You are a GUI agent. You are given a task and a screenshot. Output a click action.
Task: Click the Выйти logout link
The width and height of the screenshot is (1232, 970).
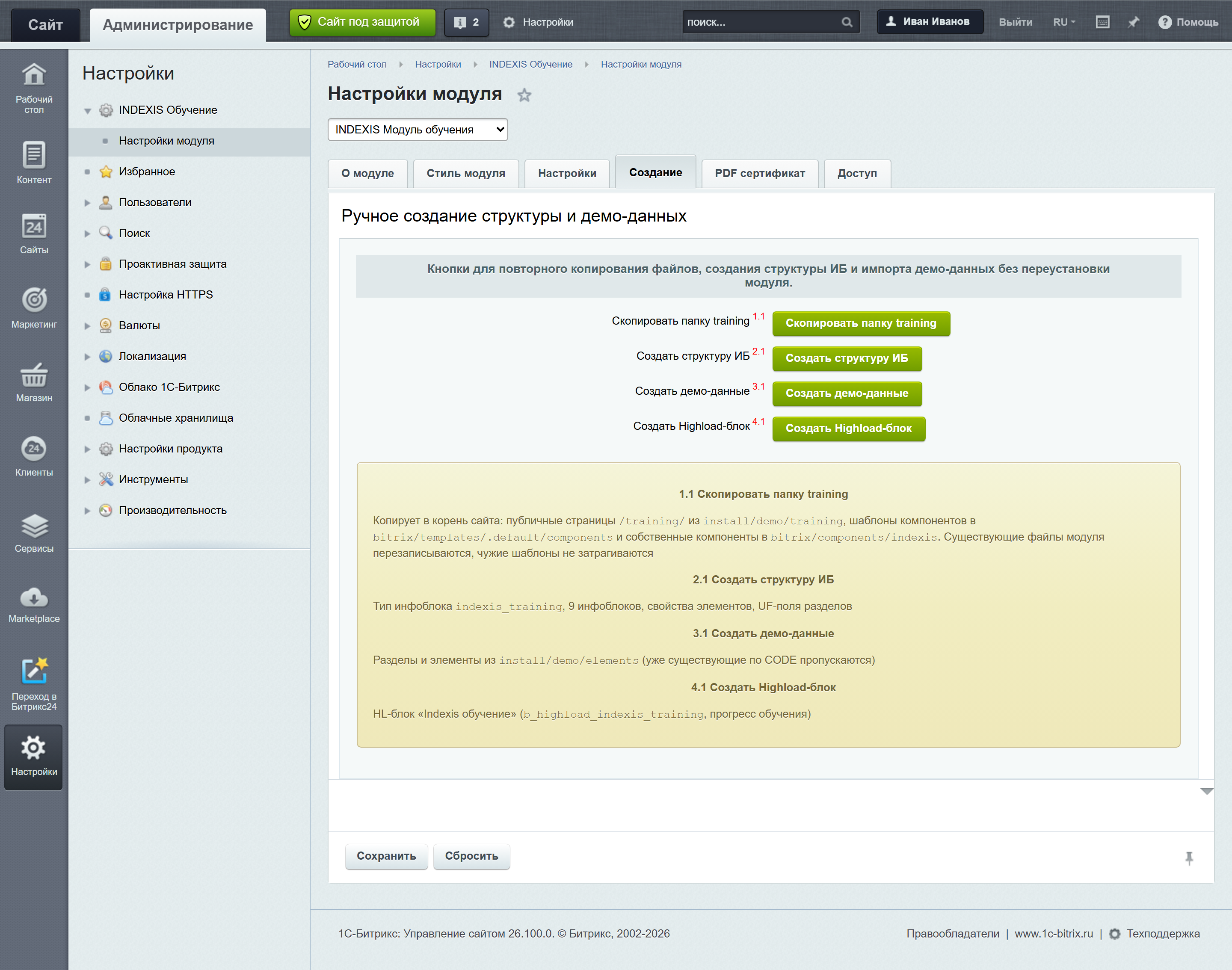[1016, 22]
